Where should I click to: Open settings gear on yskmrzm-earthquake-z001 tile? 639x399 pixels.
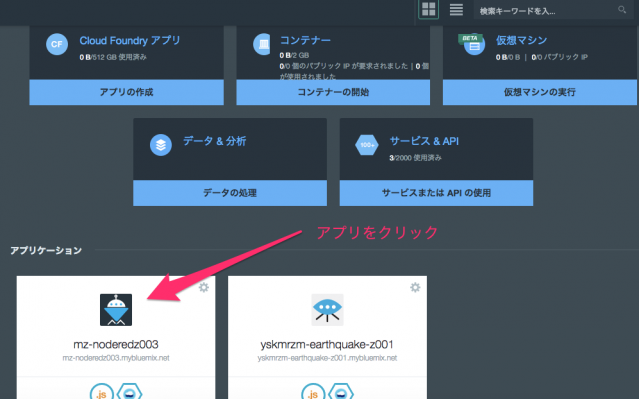(415, 287)
